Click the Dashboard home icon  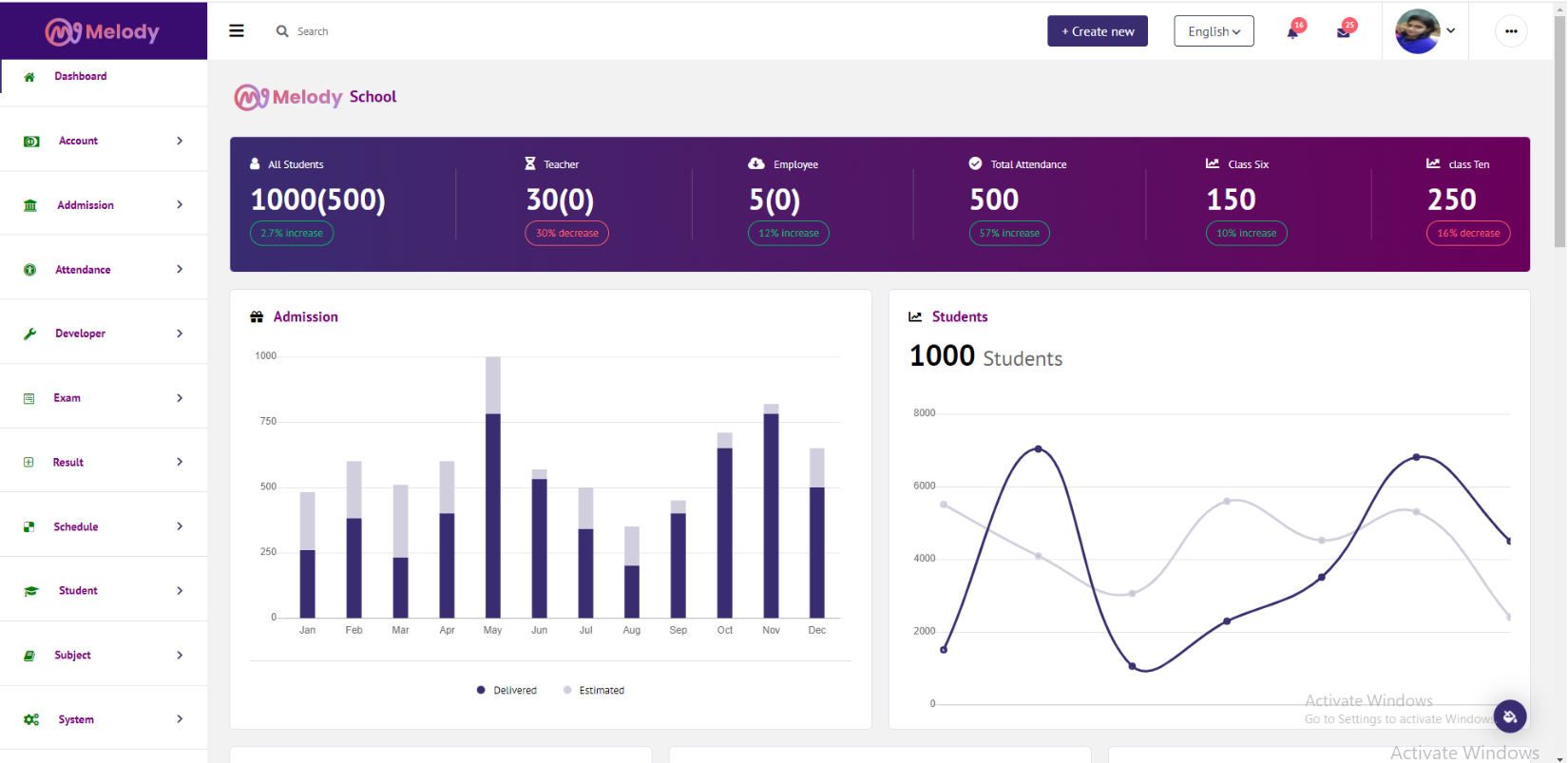coord(29,77)
